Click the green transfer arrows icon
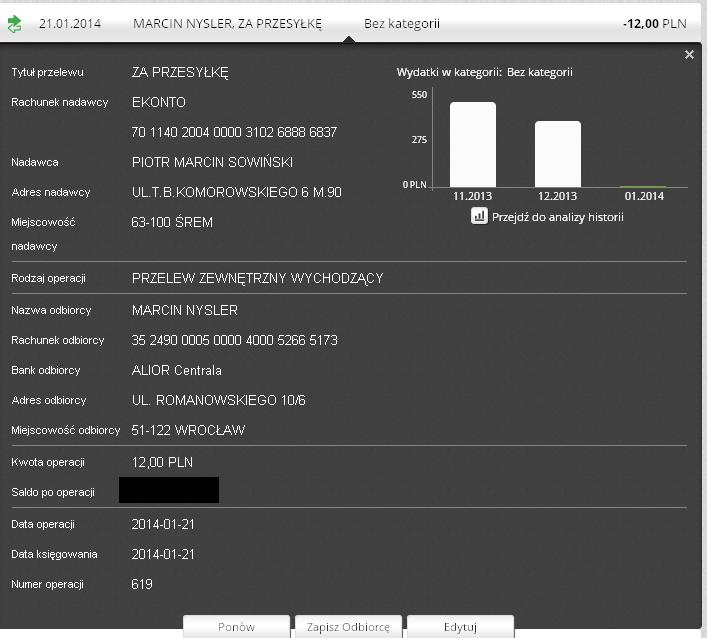The image size is (707, 638). (14, 24)
